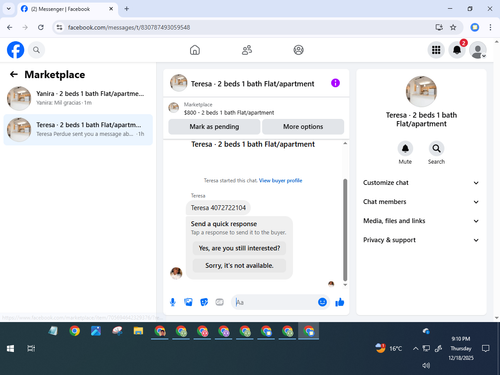The height and width of the screenshot is (375, 500).
Task: Open Windows Start menu
Action: (x=10, y=349)
